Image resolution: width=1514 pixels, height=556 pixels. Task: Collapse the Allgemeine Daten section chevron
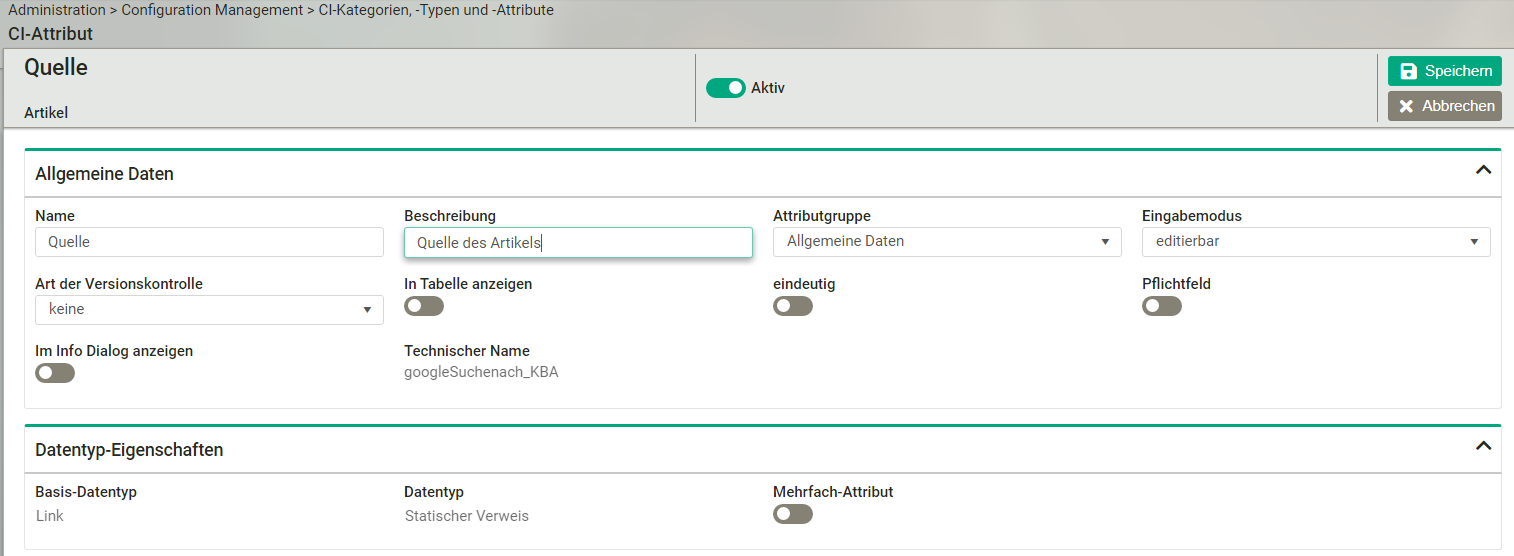[1483, 170]
